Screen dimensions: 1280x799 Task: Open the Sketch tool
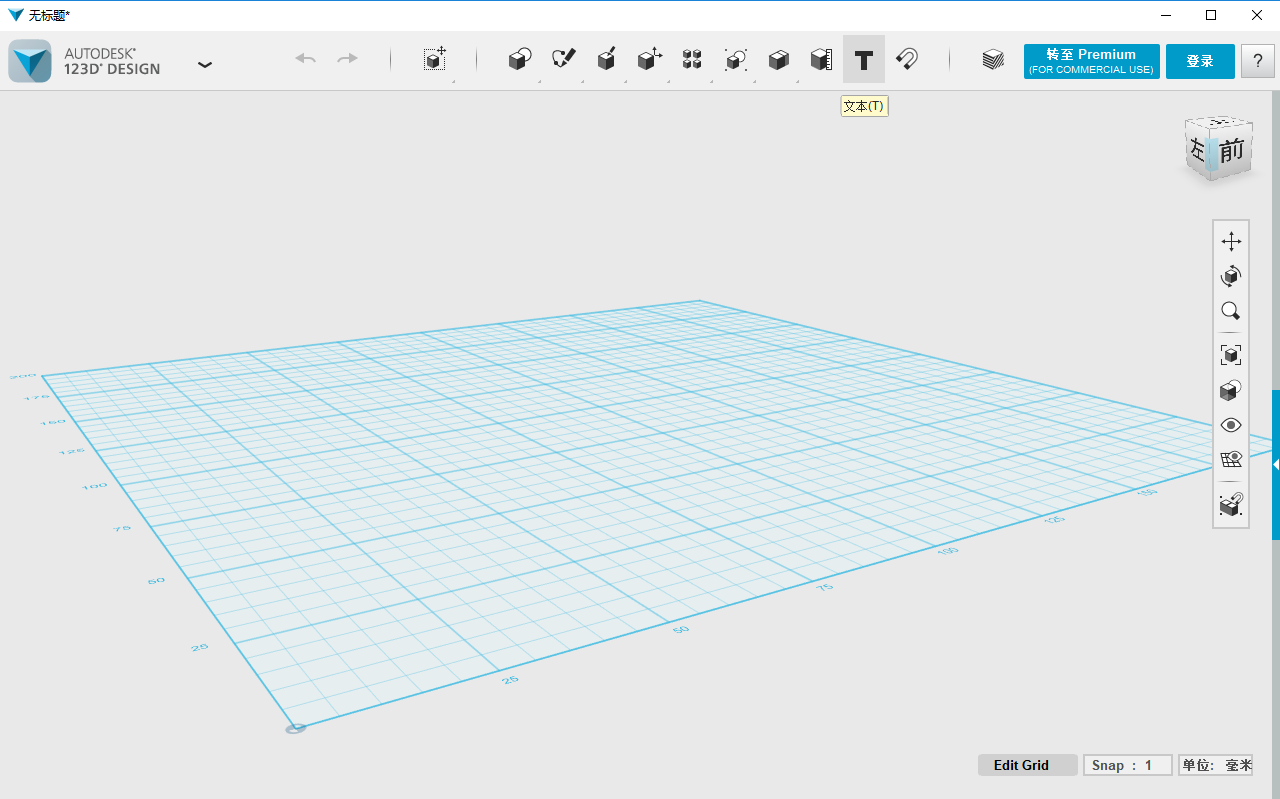[x=563, y=60]
